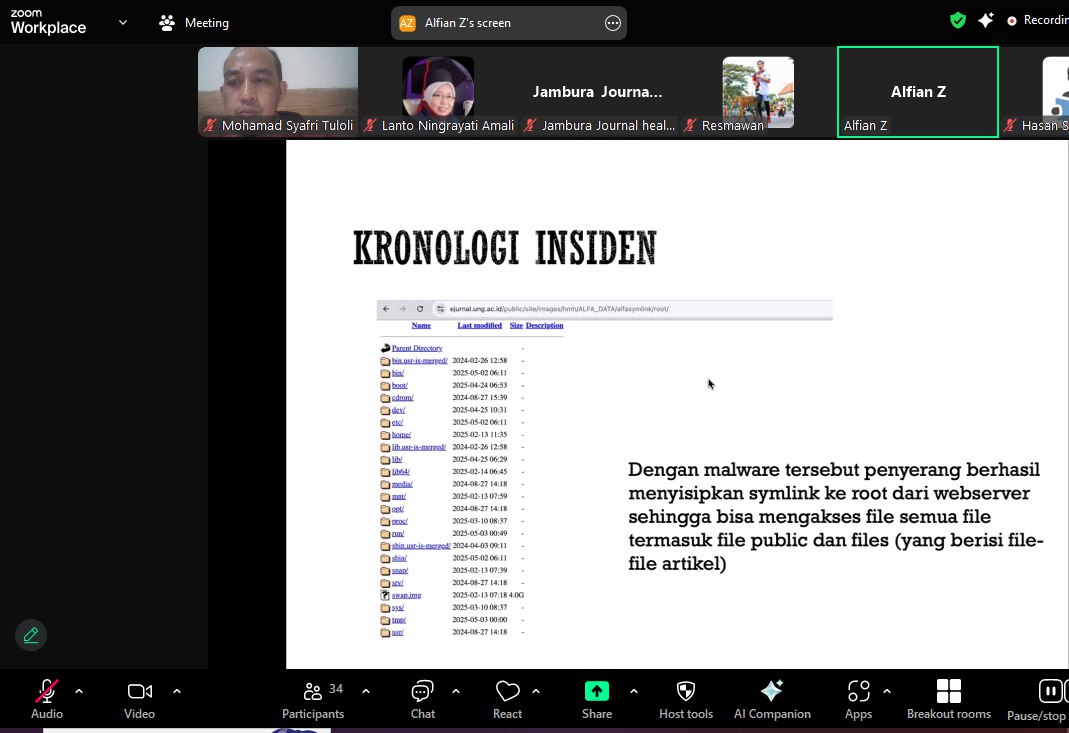Select Hasan participant tile
The height and width of the screenshot is (733, 1069).
pyautogui.click(x=1035, y=91)
